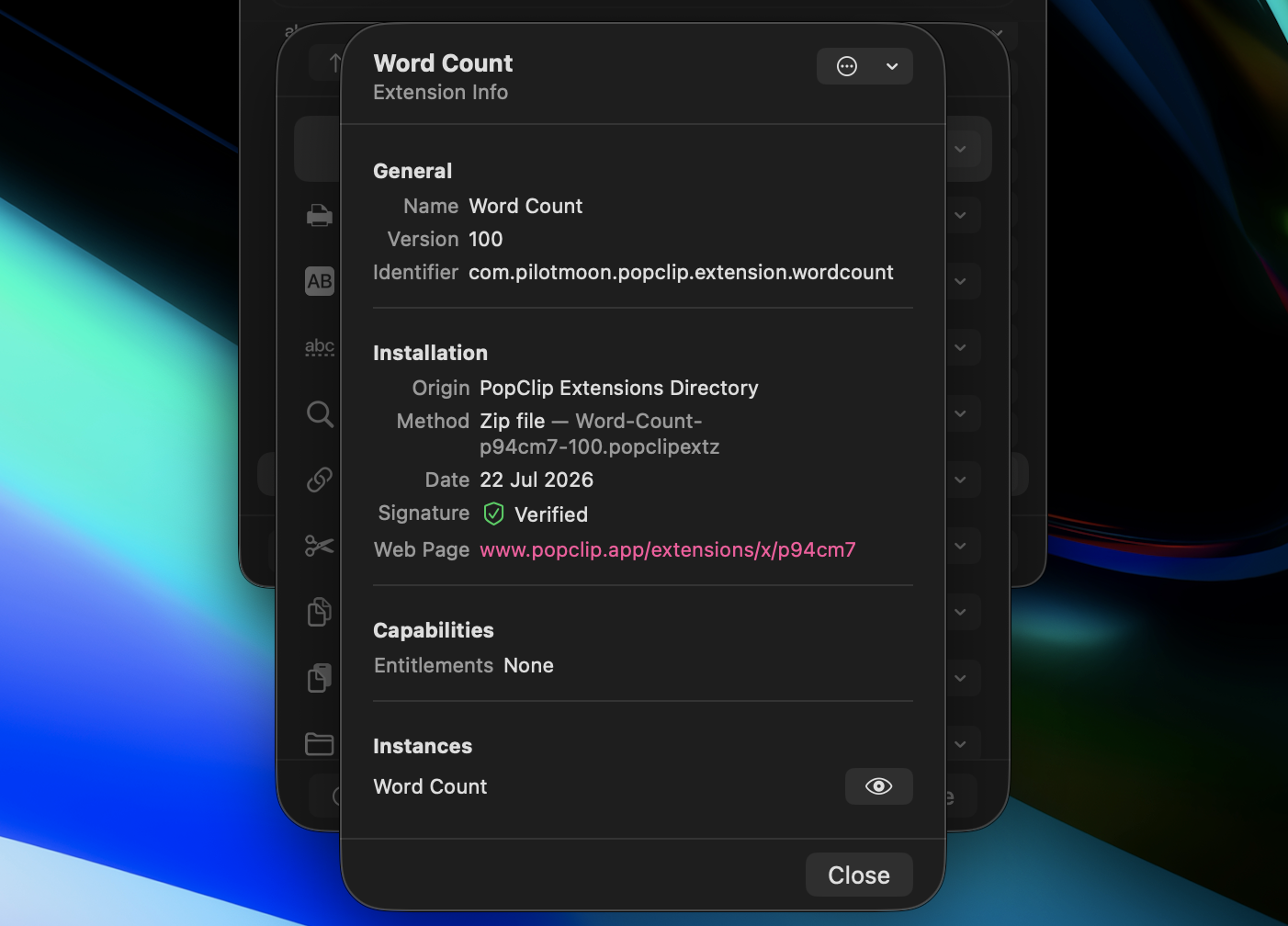1288x926 pixels.
Task: Expand the chevron on the abc row
Action: [960, 347]
